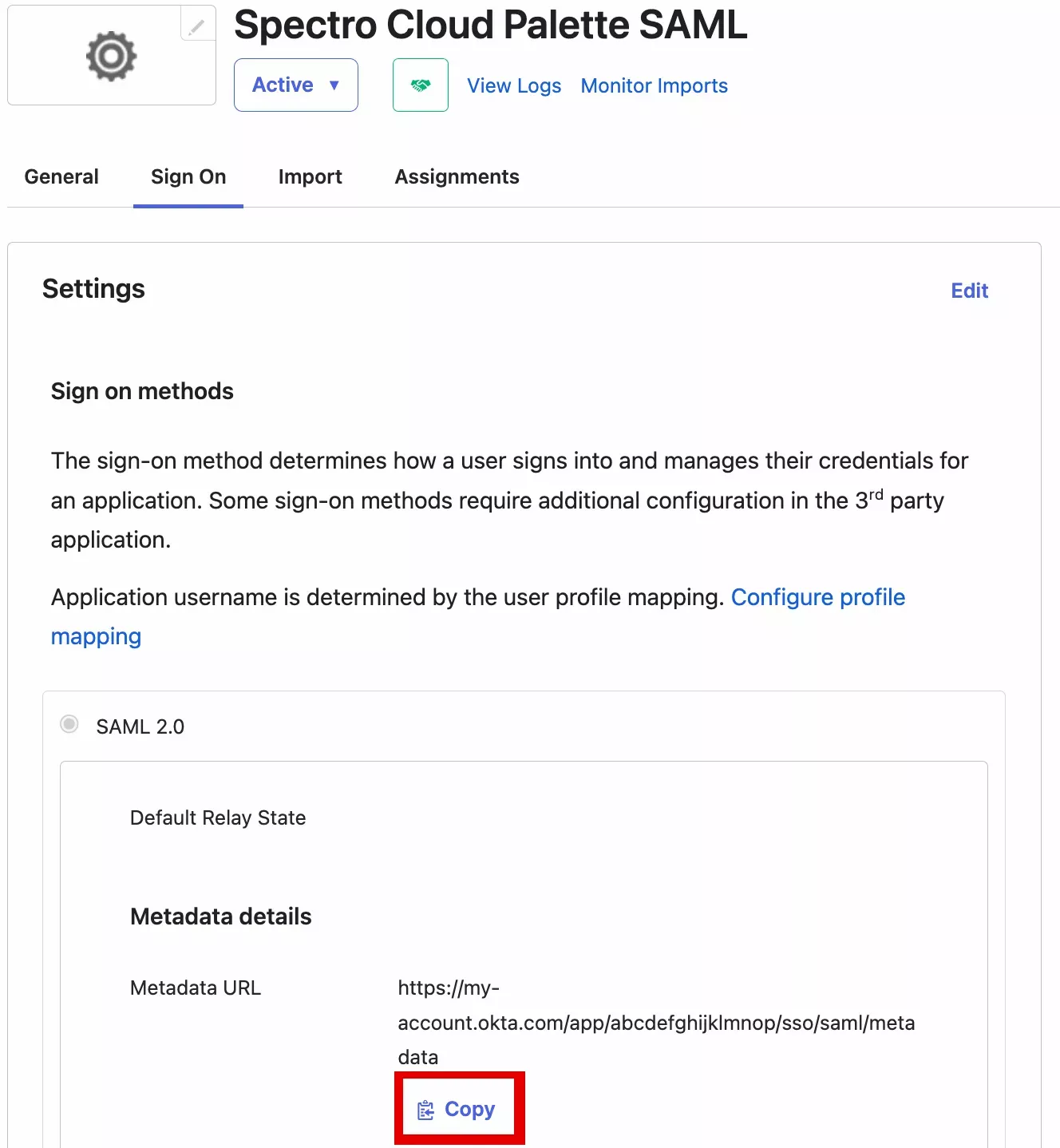This screenshot has height=1148, width=1060.
Task: Click the SAML 2.0 label text
Action: coord(140,726)
